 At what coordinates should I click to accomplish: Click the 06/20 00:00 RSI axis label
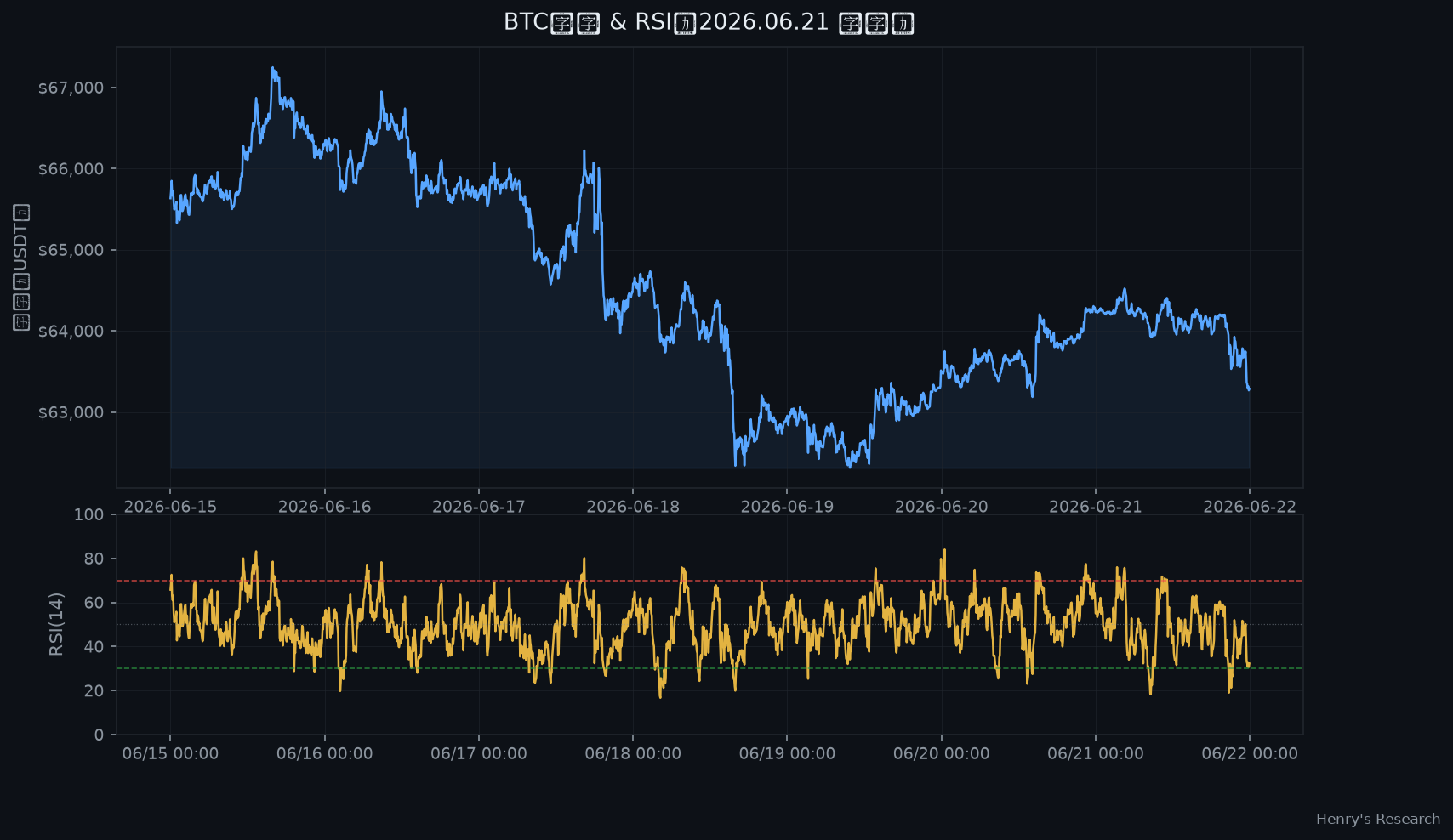coord(942,753)
